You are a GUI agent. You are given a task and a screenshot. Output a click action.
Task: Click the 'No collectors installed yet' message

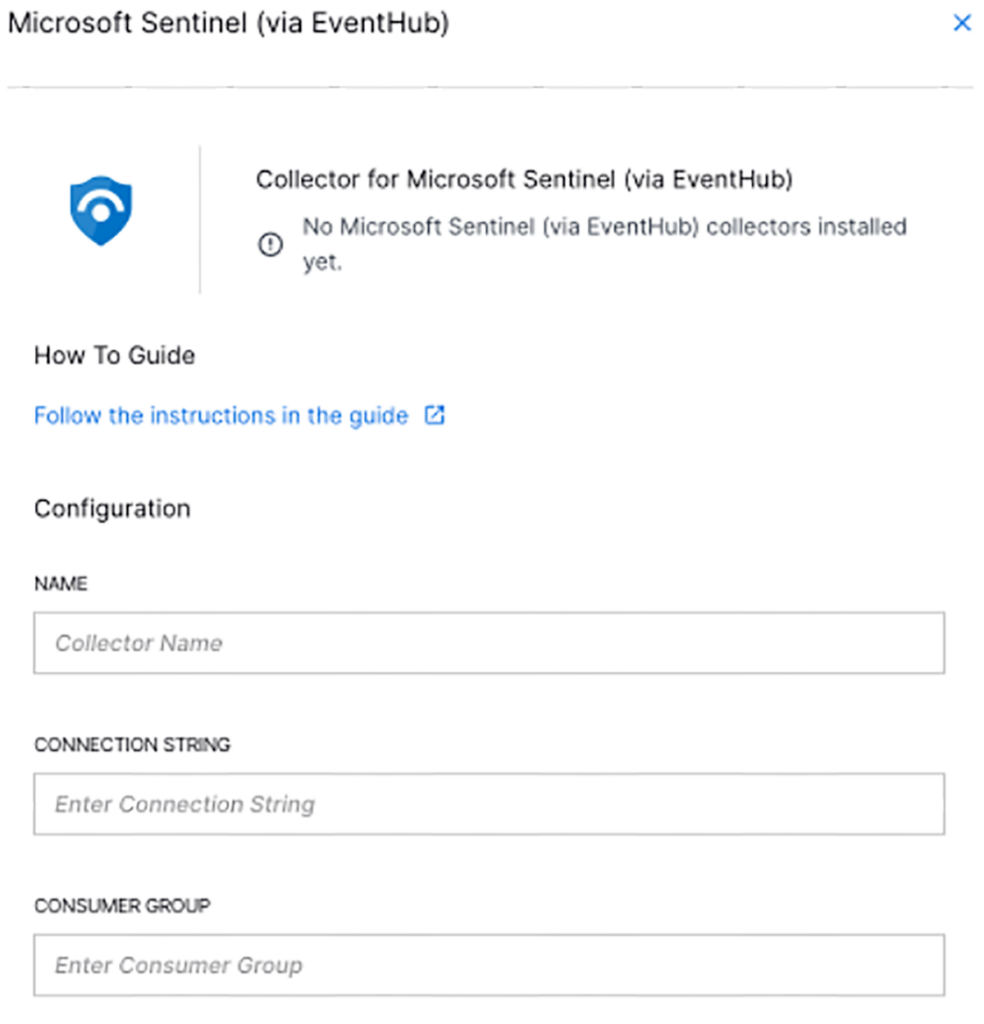click(604, 227)
